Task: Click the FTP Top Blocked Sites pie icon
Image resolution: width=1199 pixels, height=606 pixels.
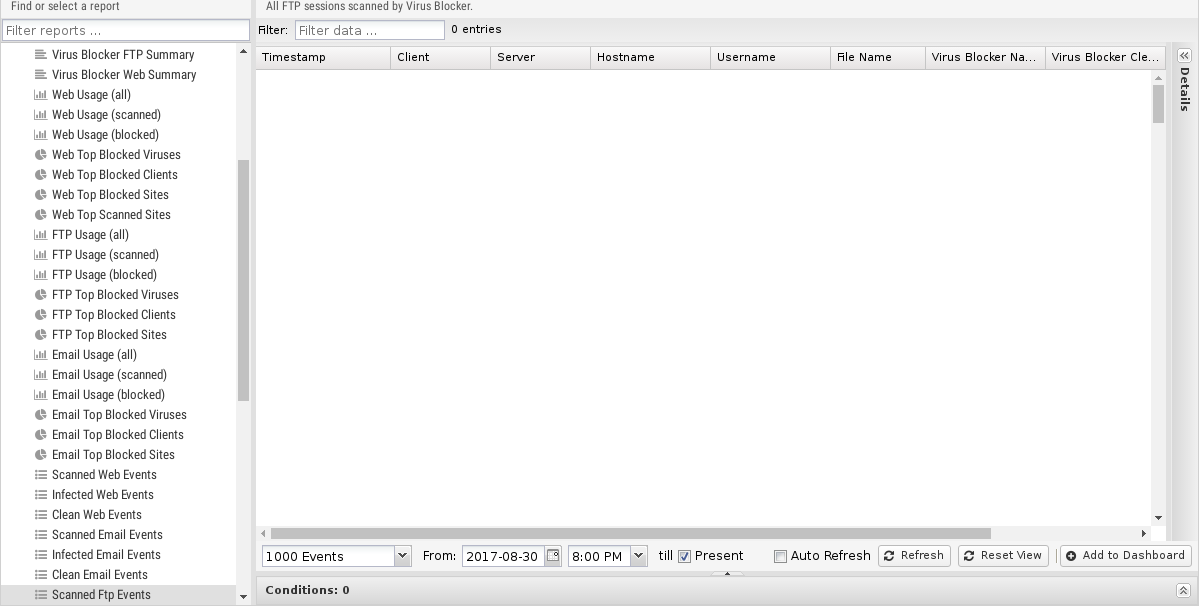Action: pos(41,335)
